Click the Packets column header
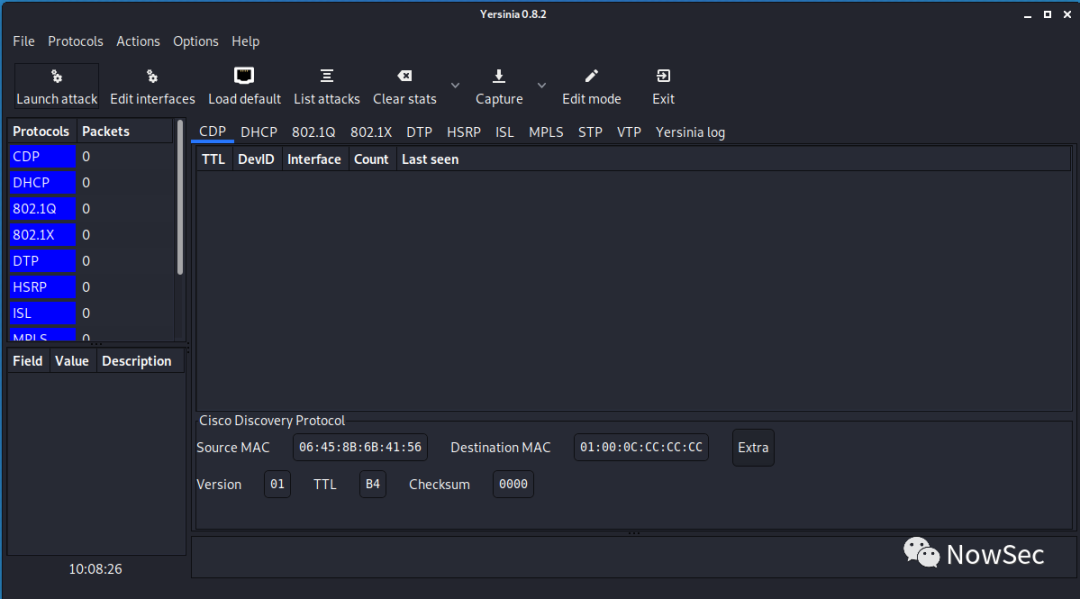The height and width of the screenshot is (599, 1080). 124,131
